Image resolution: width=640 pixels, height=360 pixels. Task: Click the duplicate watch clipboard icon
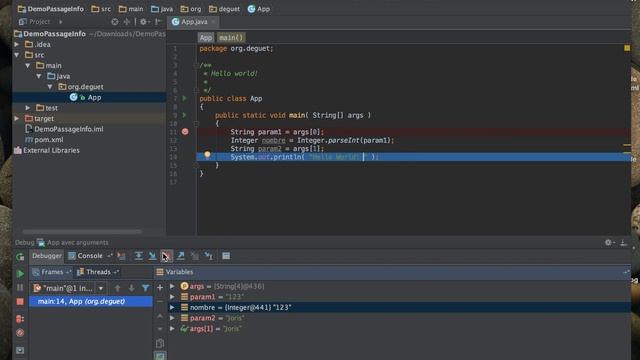tap(160, 343)
